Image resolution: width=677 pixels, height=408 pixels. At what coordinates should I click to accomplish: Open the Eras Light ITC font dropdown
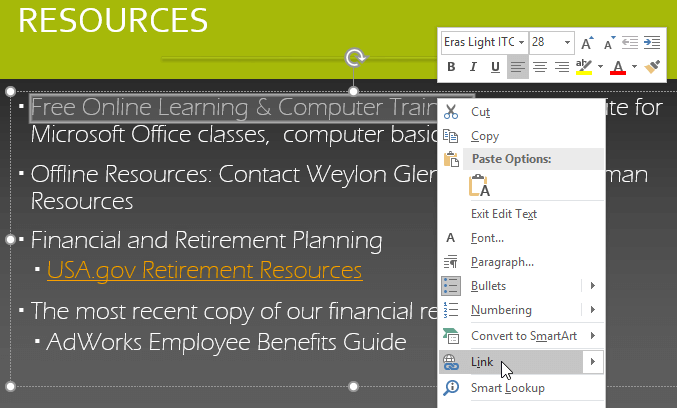(522, 42)
